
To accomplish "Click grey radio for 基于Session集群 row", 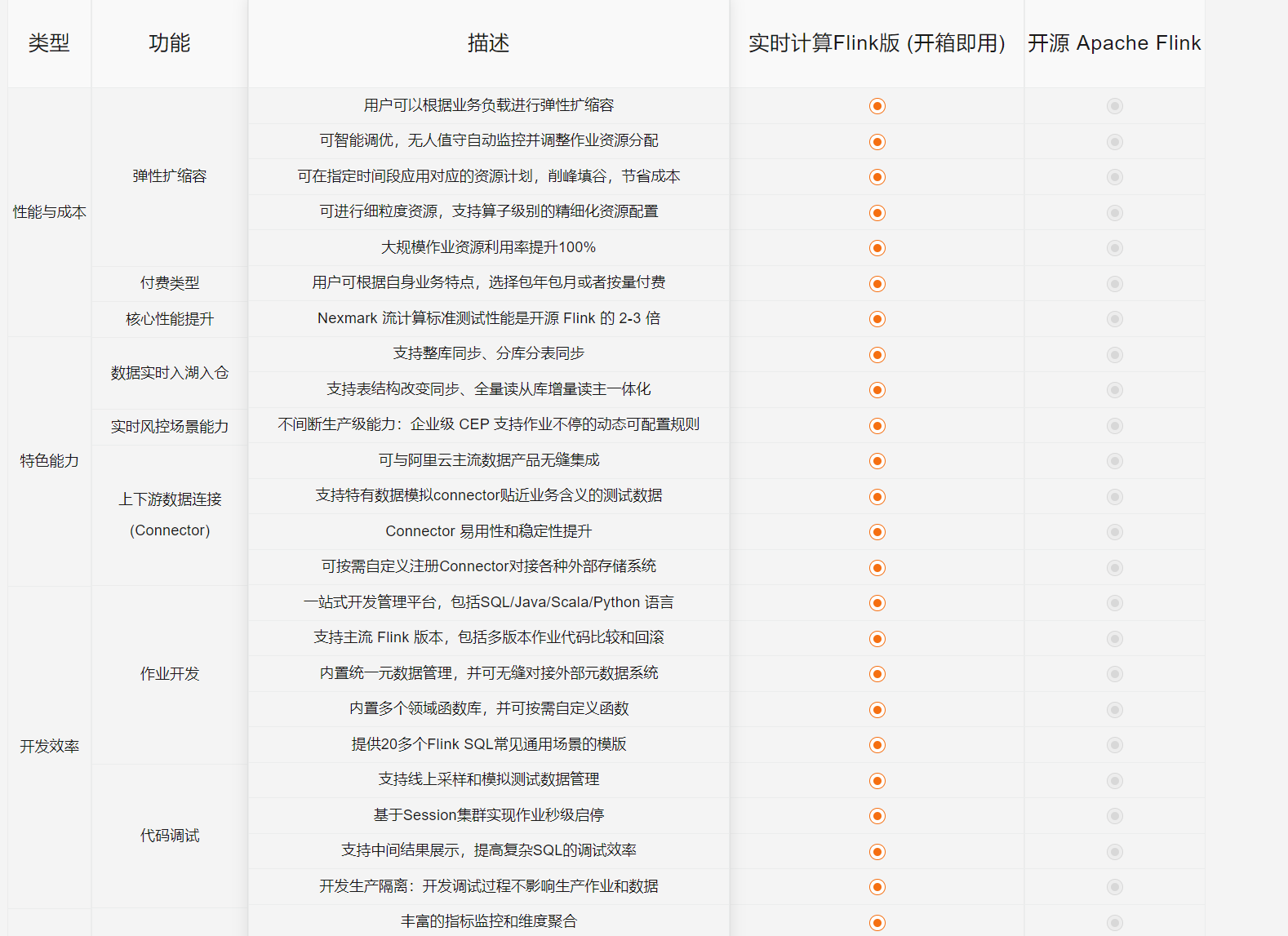I will click(x=1115, y=816).
